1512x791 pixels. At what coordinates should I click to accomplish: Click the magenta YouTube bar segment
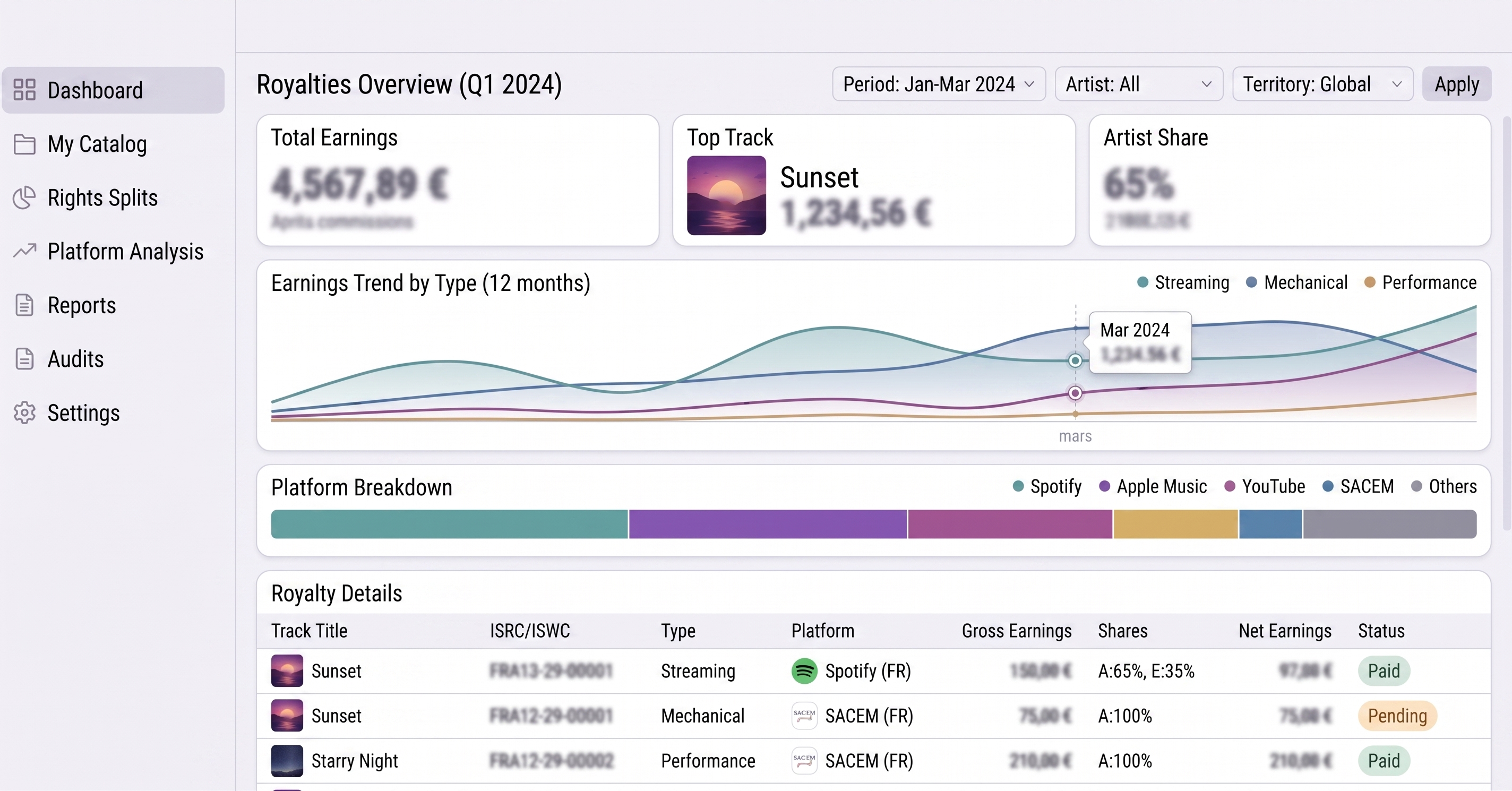(1010, 524)
